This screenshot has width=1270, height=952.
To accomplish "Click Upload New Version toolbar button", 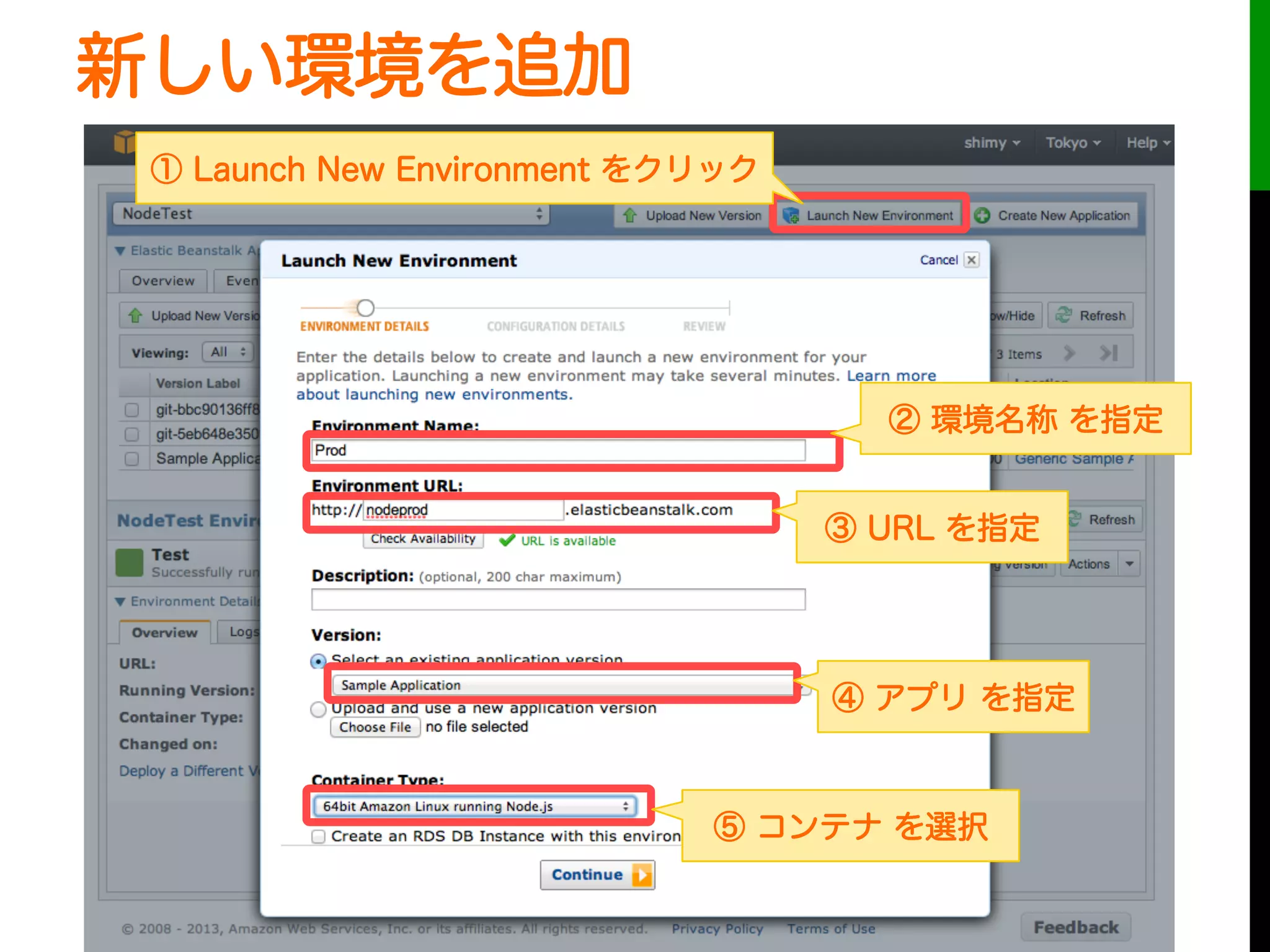I will pos(692,216).
